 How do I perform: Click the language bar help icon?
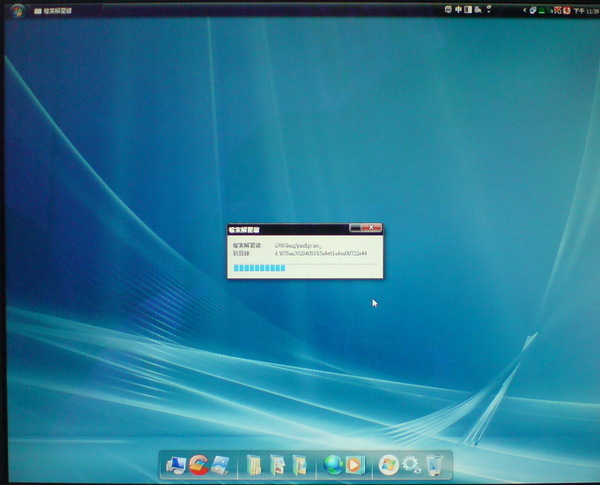click(489, 7)
